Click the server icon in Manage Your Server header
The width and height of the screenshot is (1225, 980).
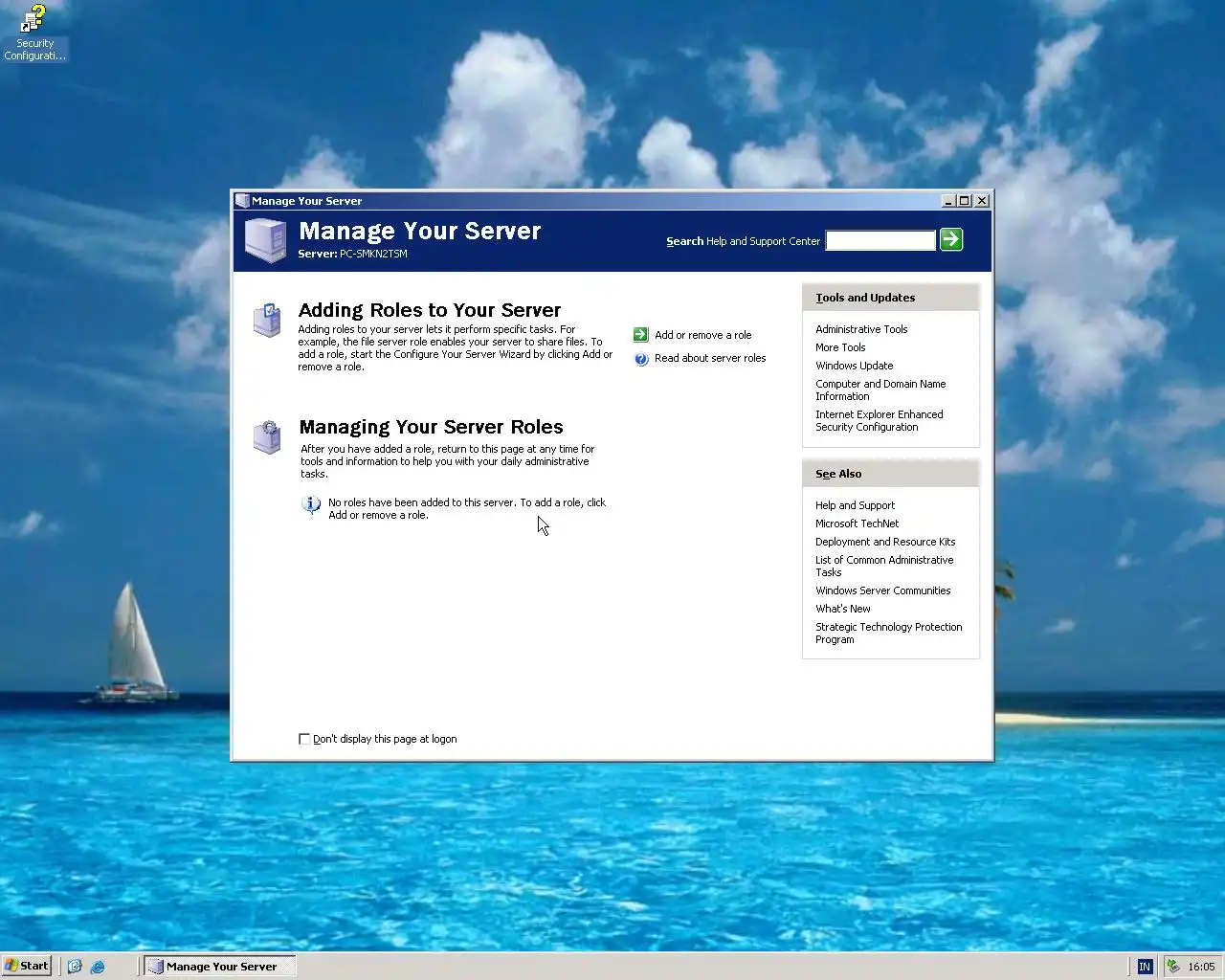(x=265, y=239)
